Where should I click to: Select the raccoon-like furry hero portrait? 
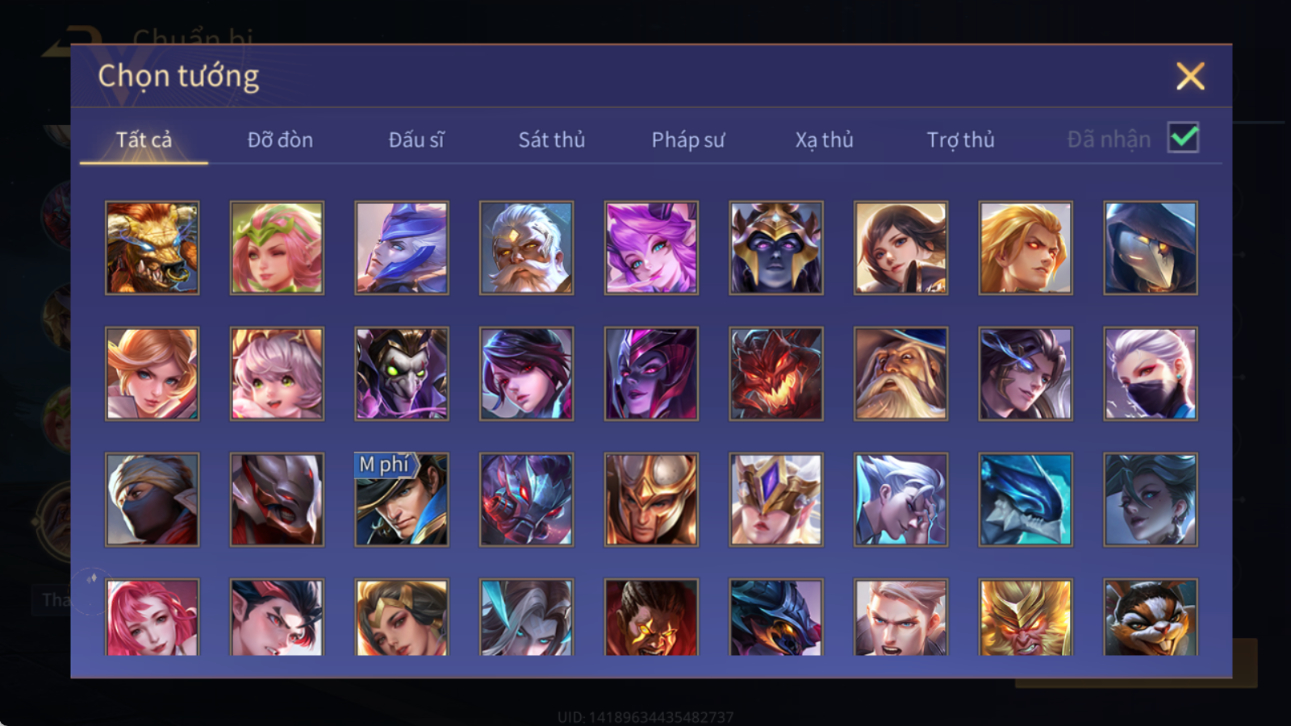coord(1150,617)
